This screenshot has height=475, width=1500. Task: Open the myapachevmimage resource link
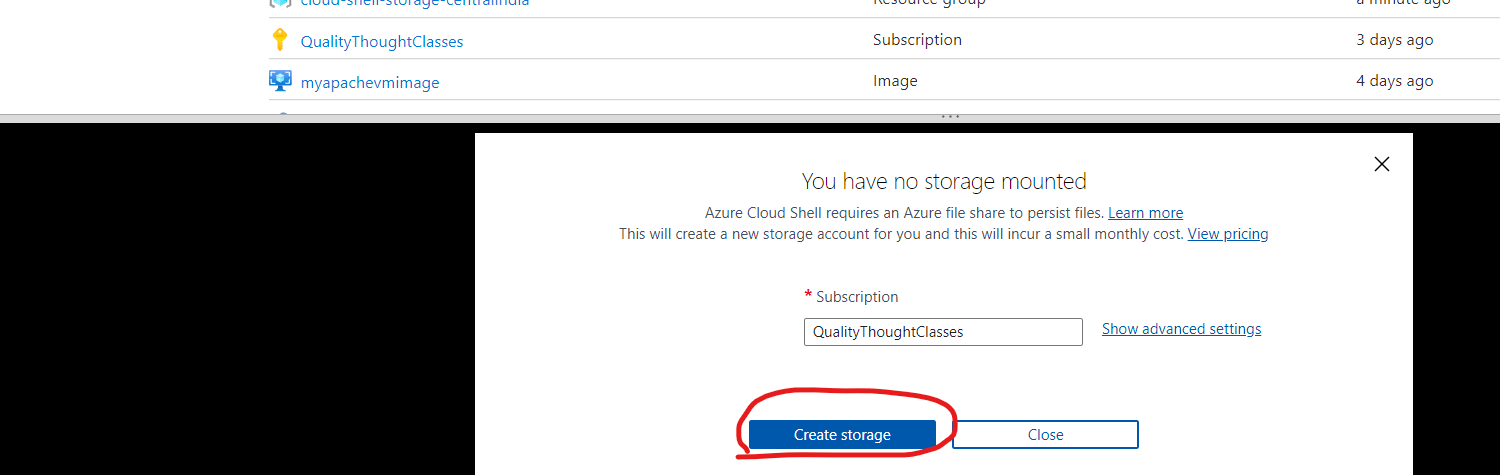[x=370, y=83]
